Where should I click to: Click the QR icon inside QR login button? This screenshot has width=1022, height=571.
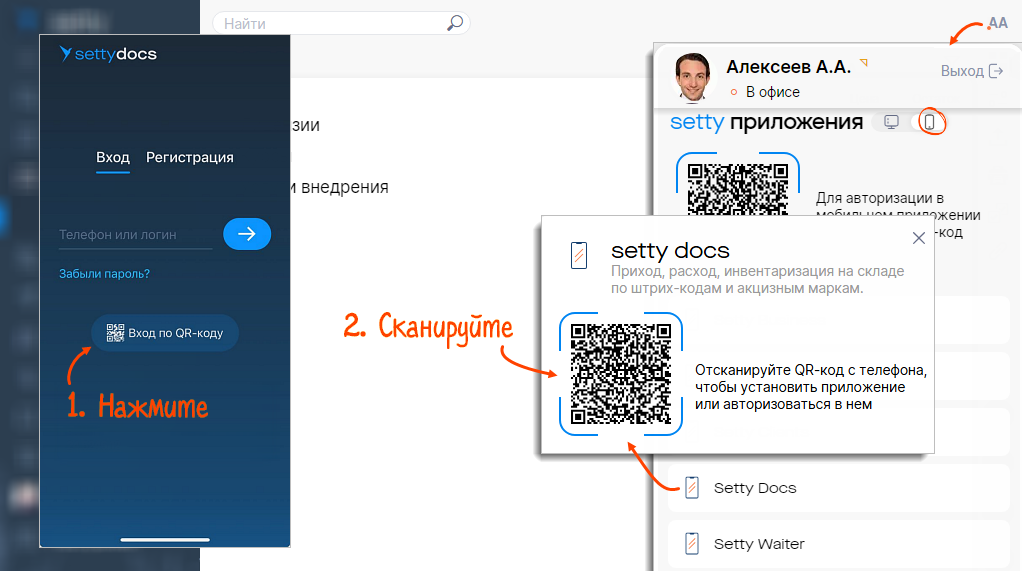tap(115, 333)
